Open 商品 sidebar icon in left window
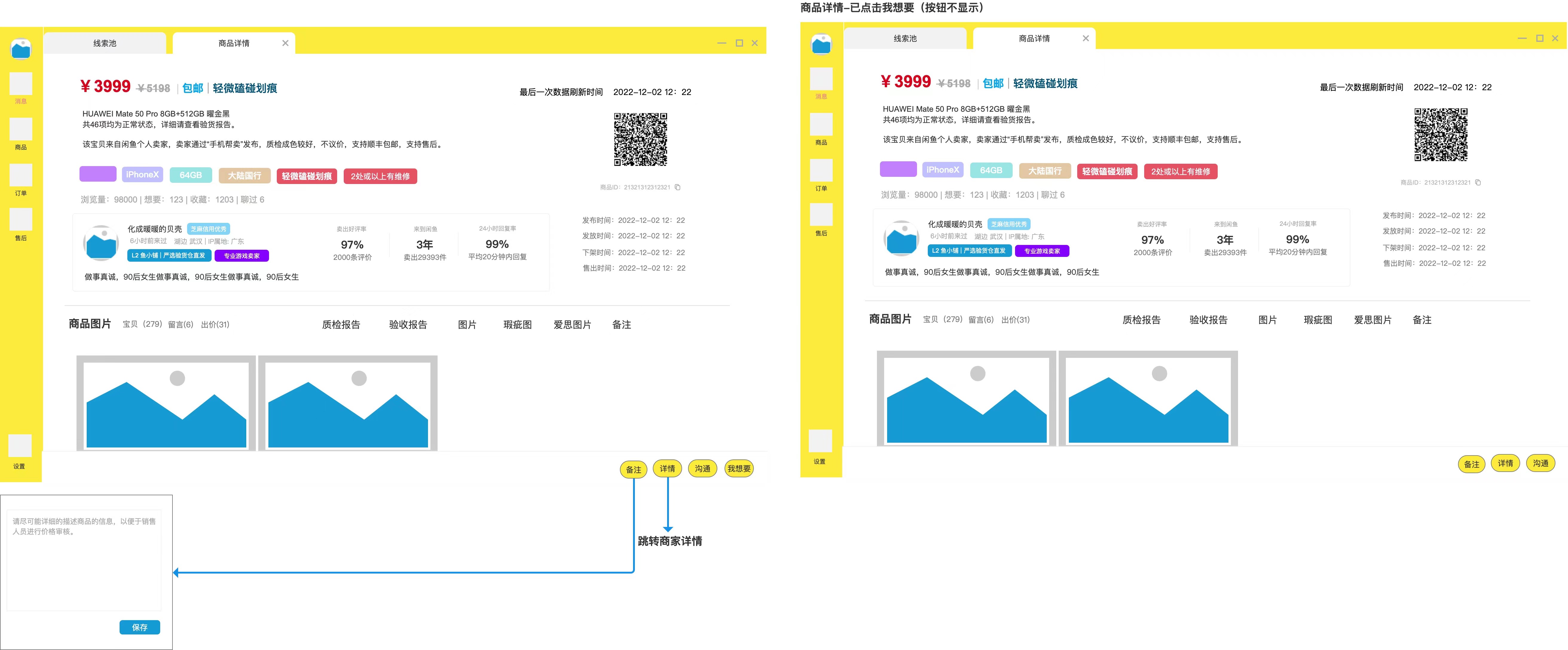Screen dimensions: 1568x650 tap(21, 130)
